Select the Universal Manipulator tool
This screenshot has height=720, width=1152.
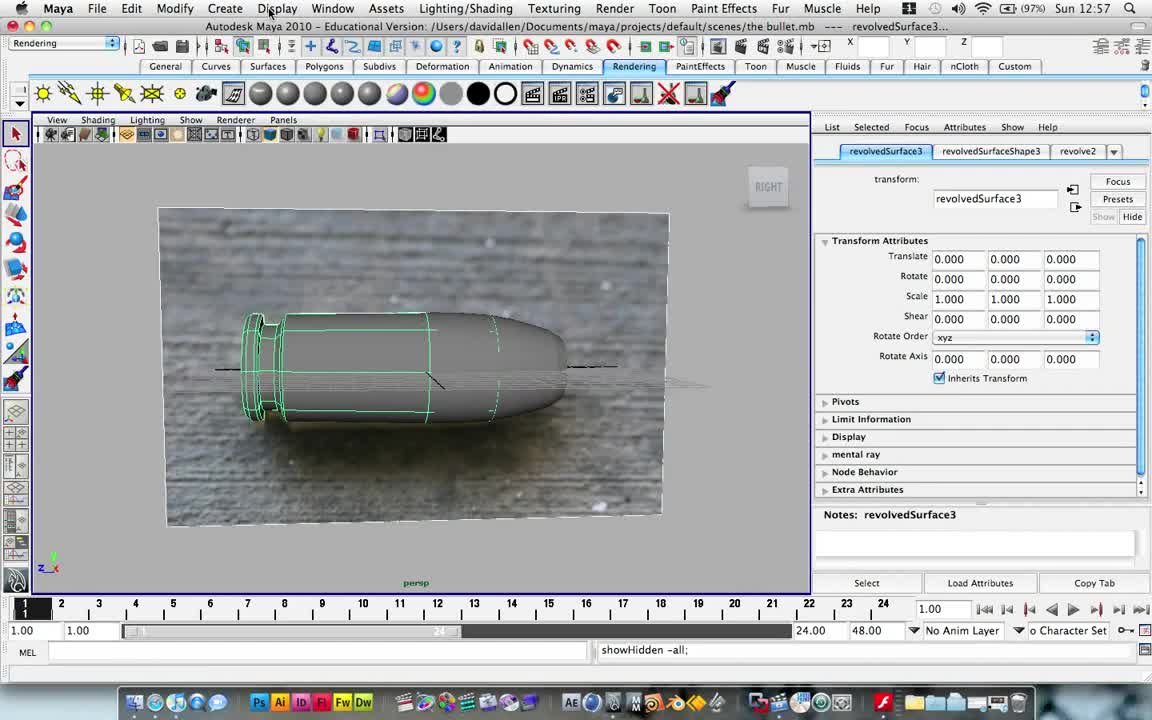[x=15, y=296]
